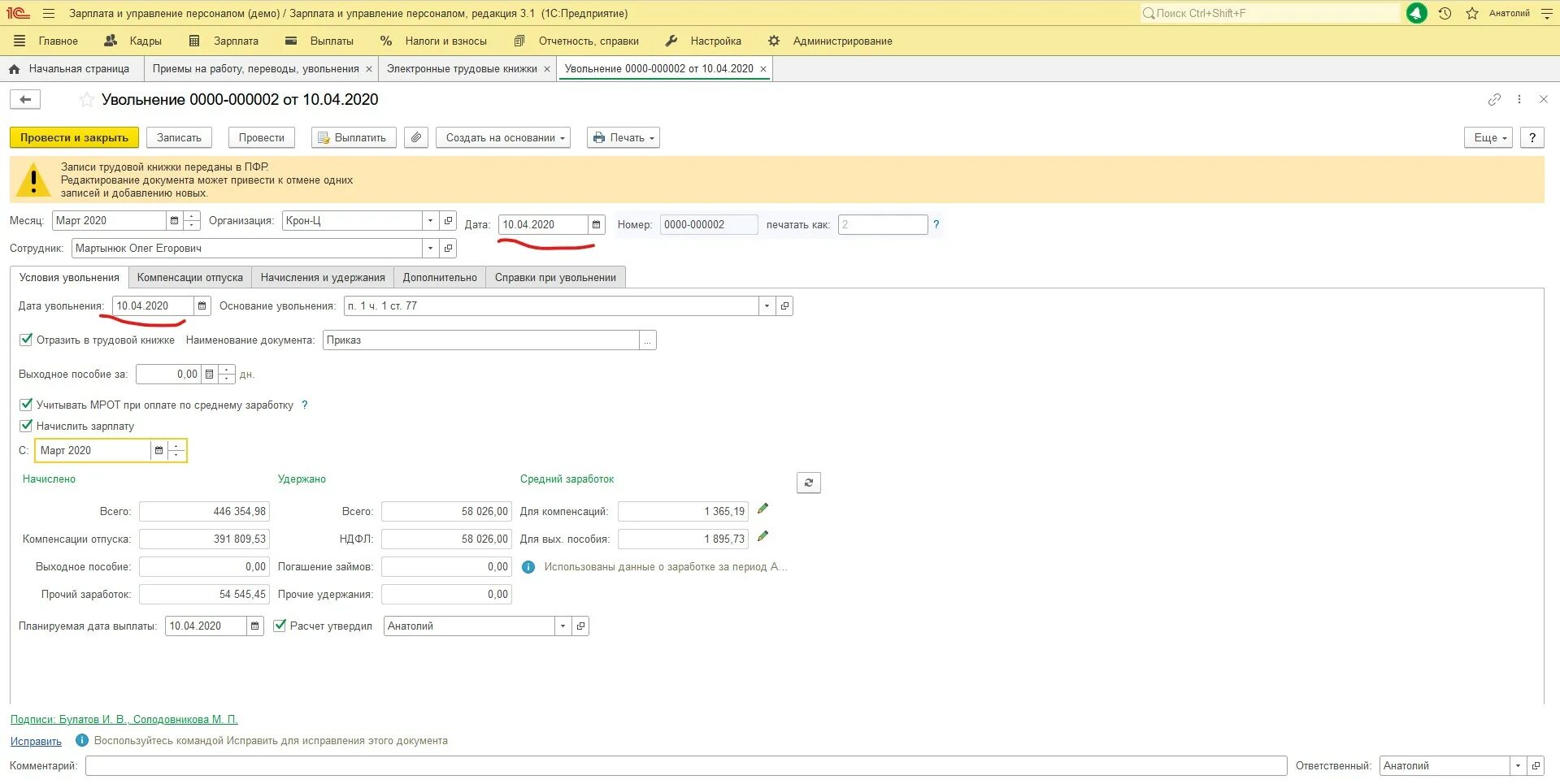The height and width of the screenshot is (784, 1560).
Task: Get link to this document icon
Action: click(x=1494, y=99)
